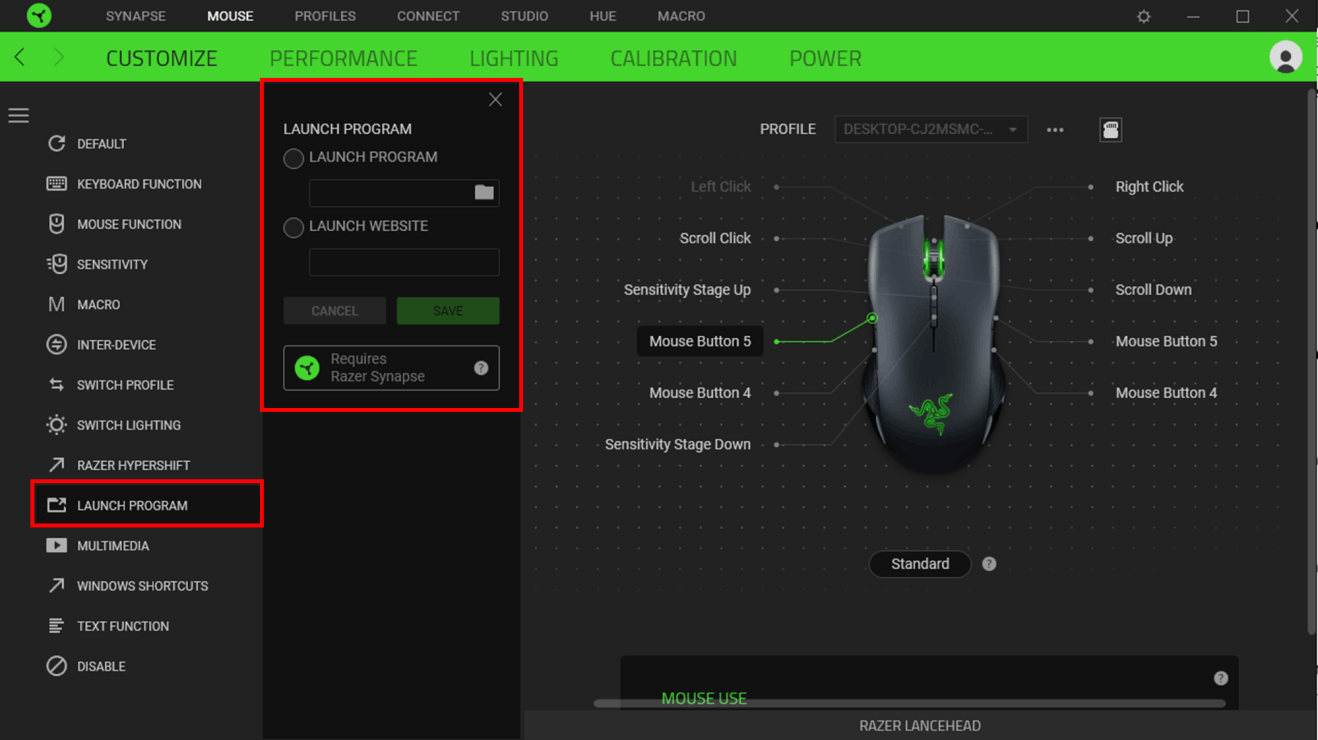
Task: Open the Synapse top tab
Action: point(136,16)
